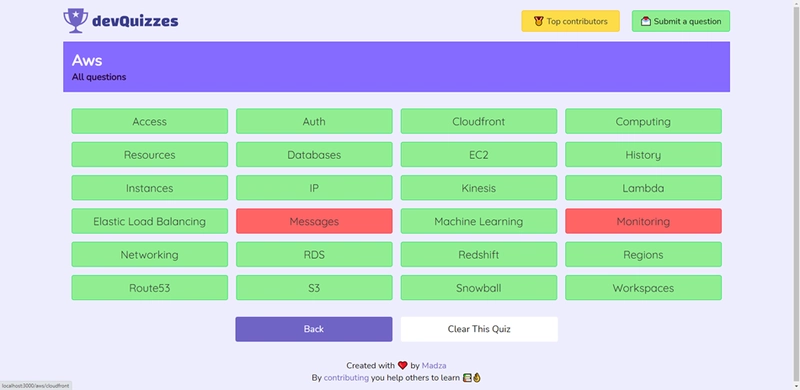
Task: Choose the red Monitoring category tile
Action: pyautogui.click(x=643, y=221)
